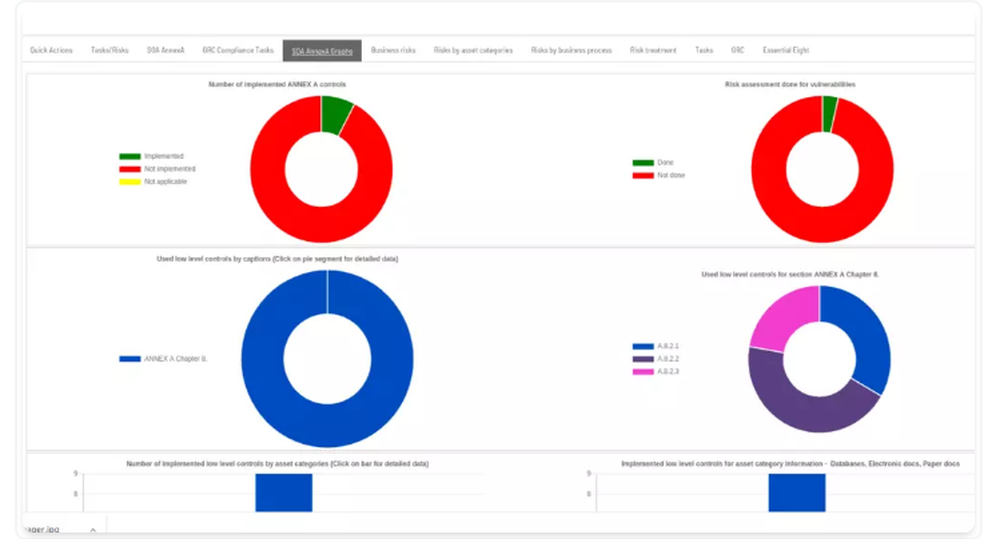Switch to the GRC tab
This screenshot has width=1000, height=539.
tap(738, 50)
